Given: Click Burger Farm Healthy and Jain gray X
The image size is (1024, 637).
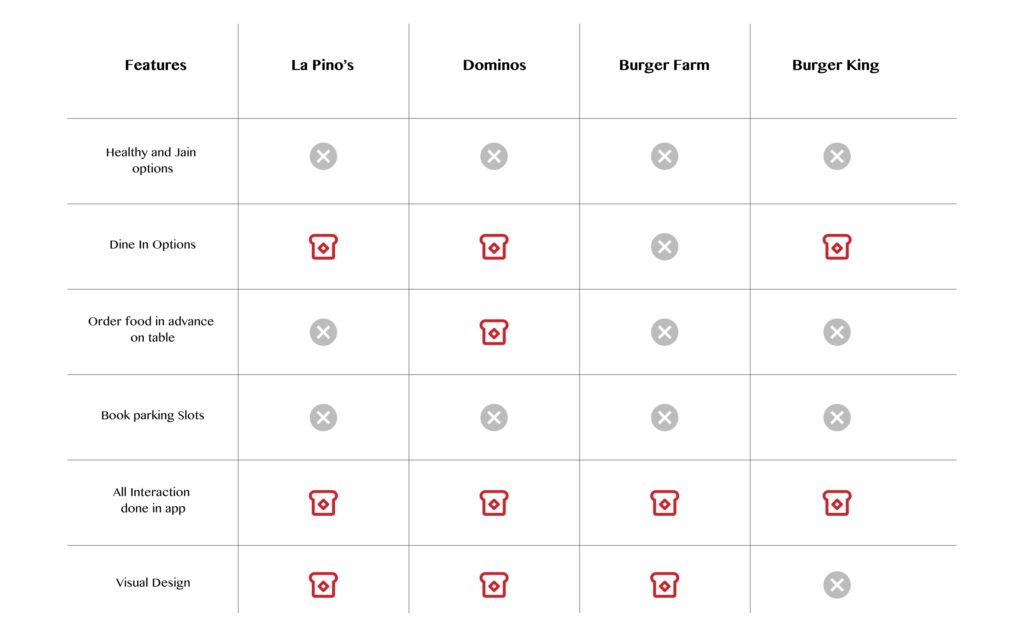Looking at the screenshot, I should pyautogui.click(x=664, y=156).
